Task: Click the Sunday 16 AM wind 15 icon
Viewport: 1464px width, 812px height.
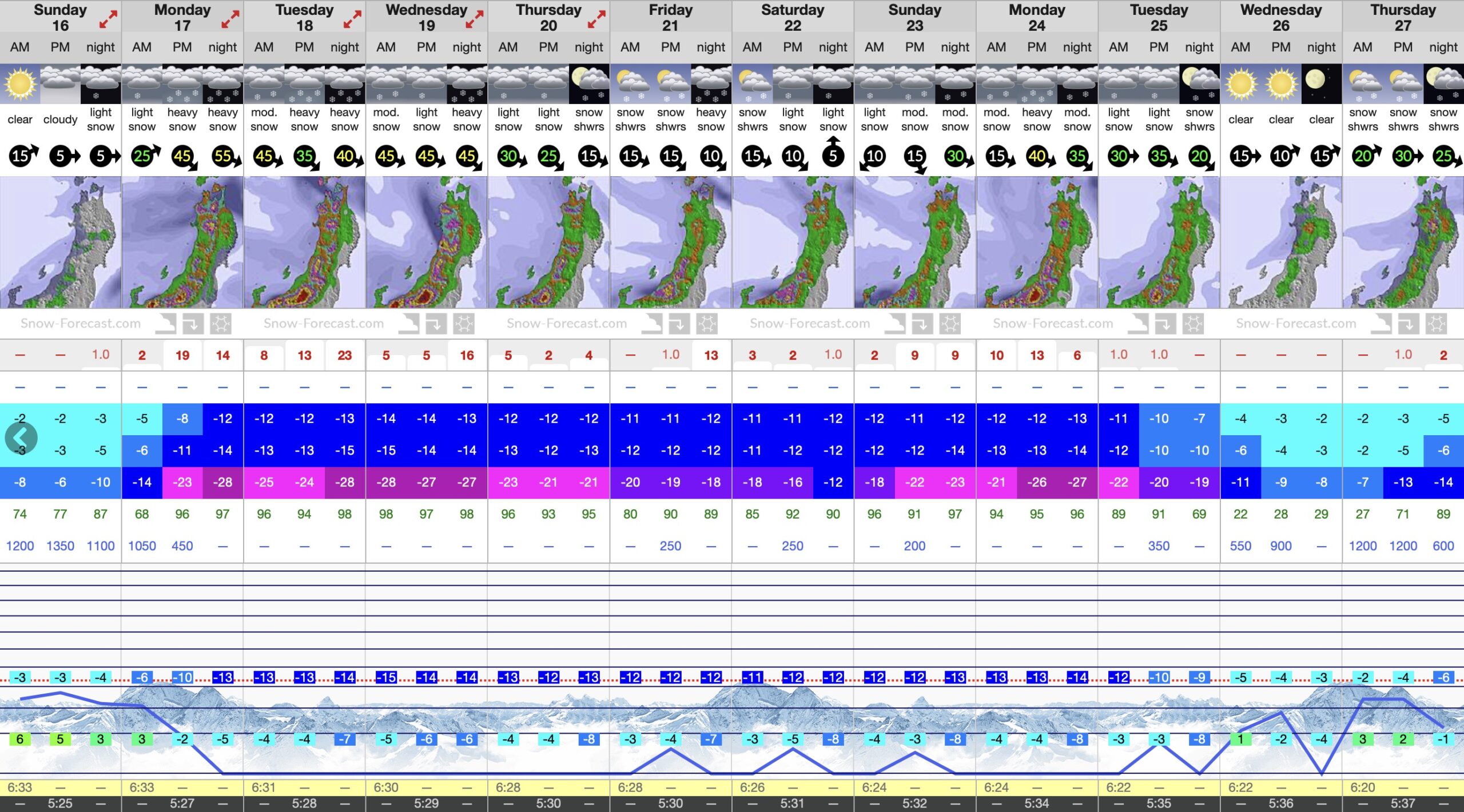Action: click(24, 156)
